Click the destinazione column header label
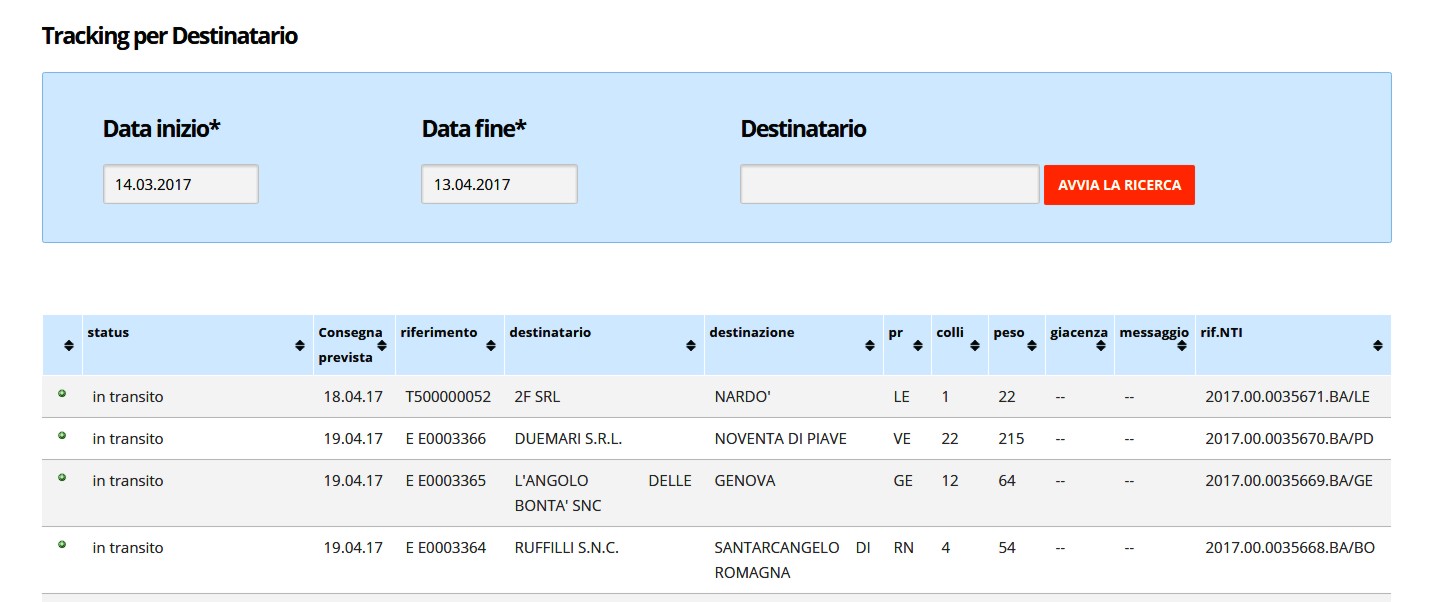Image resolution: width=1446 pixels, height=602 pixels. pyautogui.click(x=752, y=333)
